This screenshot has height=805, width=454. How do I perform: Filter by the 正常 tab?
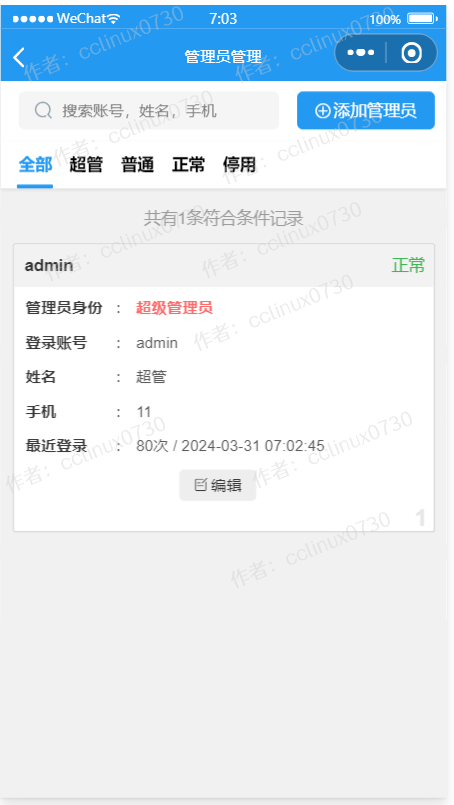188,165
